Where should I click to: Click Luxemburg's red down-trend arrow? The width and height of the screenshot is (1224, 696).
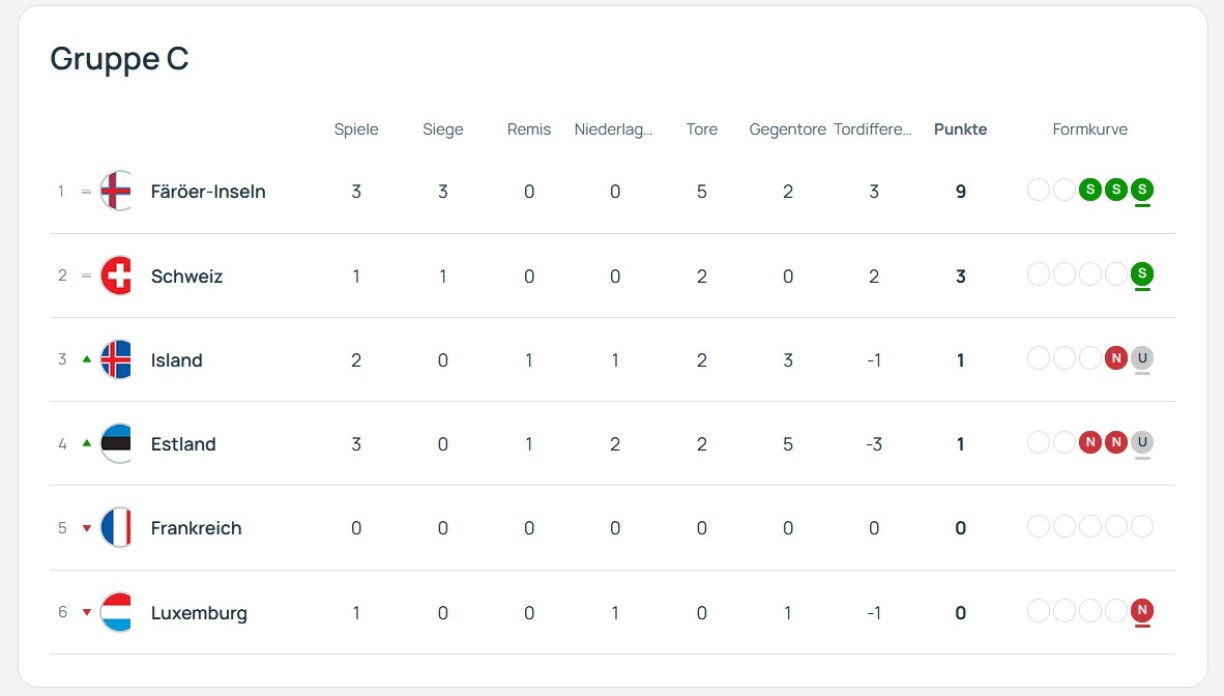coord(86,613)
